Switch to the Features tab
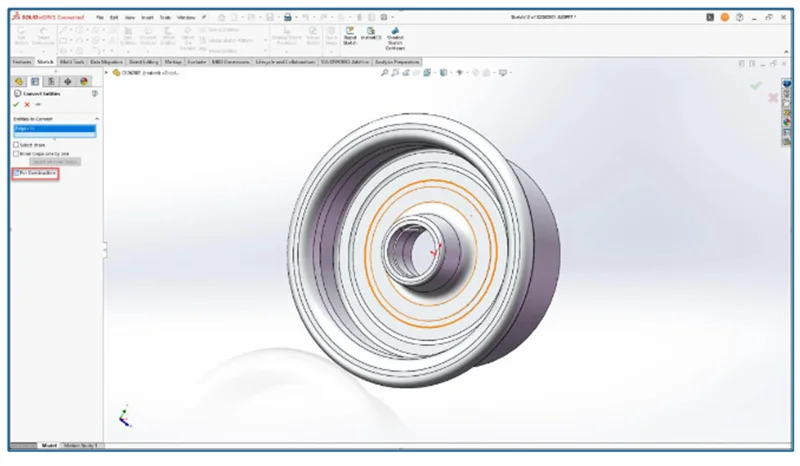Image resolution: width=800 pixels, height=466 pixels. (x=22, y=61)
